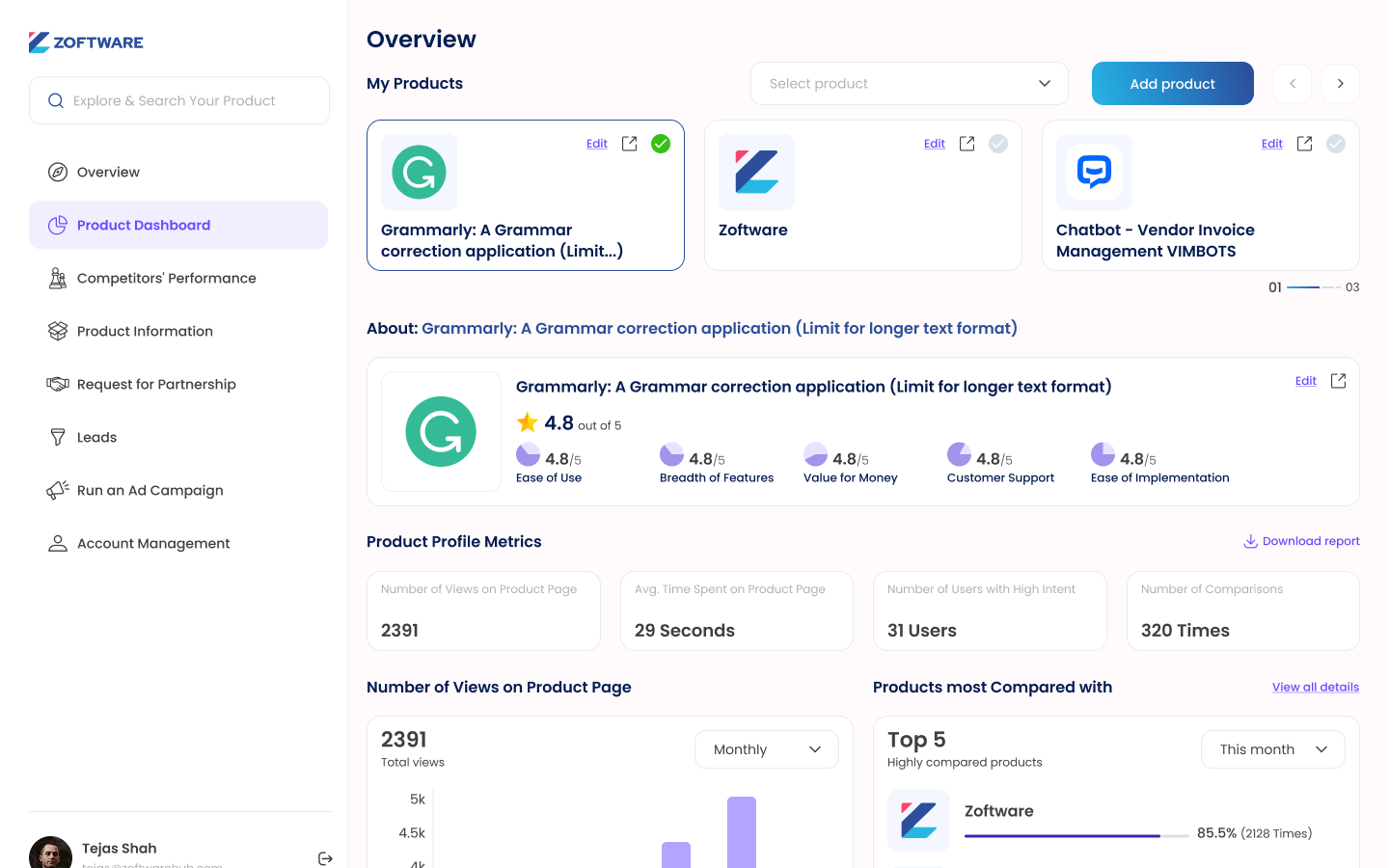This screenshot has width=1389, height=868.
Task: Click the Leads funnel icon
Action: pyautogui.click(x=58, y=437)
